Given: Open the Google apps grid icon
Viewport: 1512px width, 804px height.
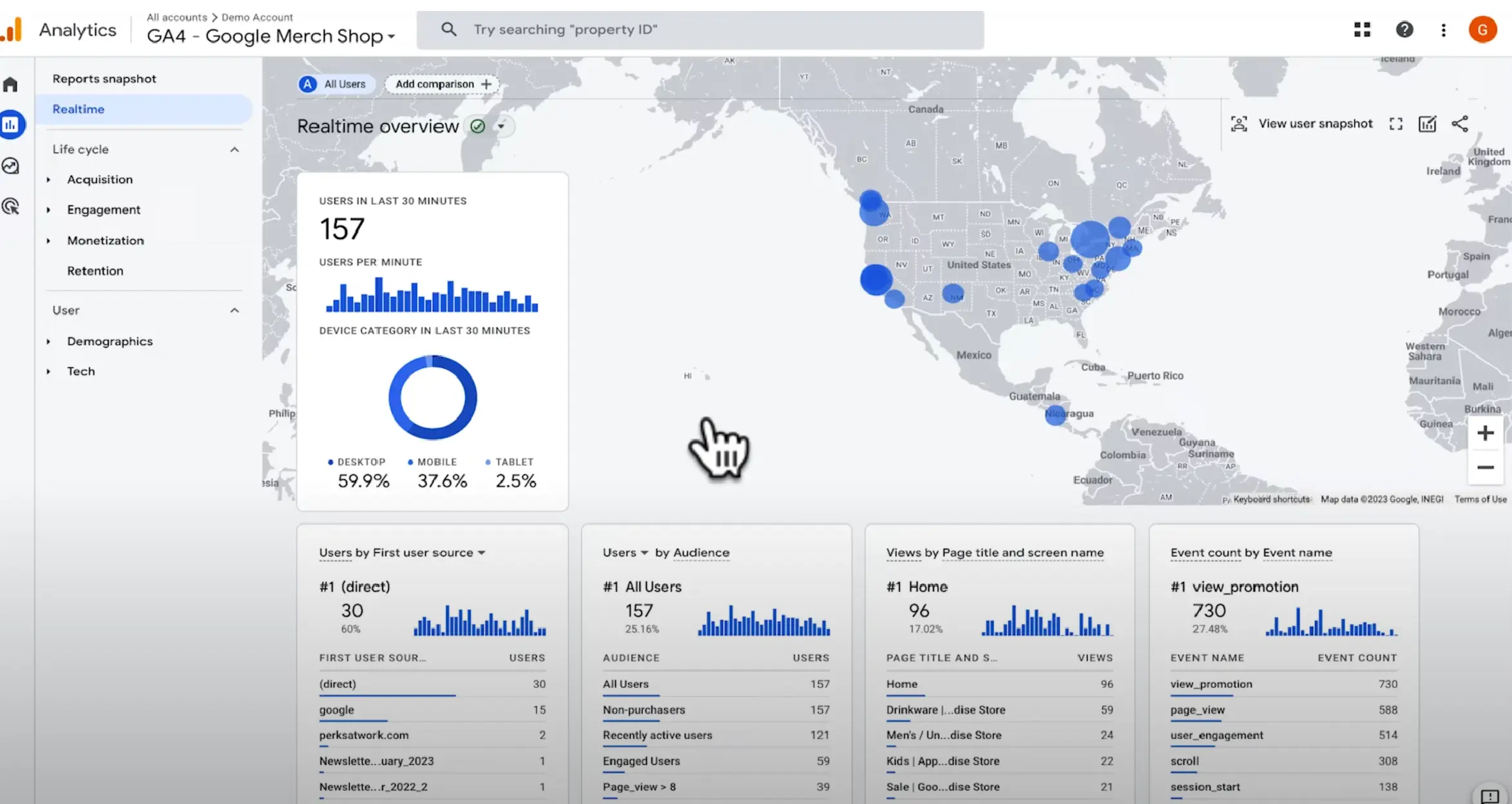Looking at the screenshot, I should point(1362,30).
